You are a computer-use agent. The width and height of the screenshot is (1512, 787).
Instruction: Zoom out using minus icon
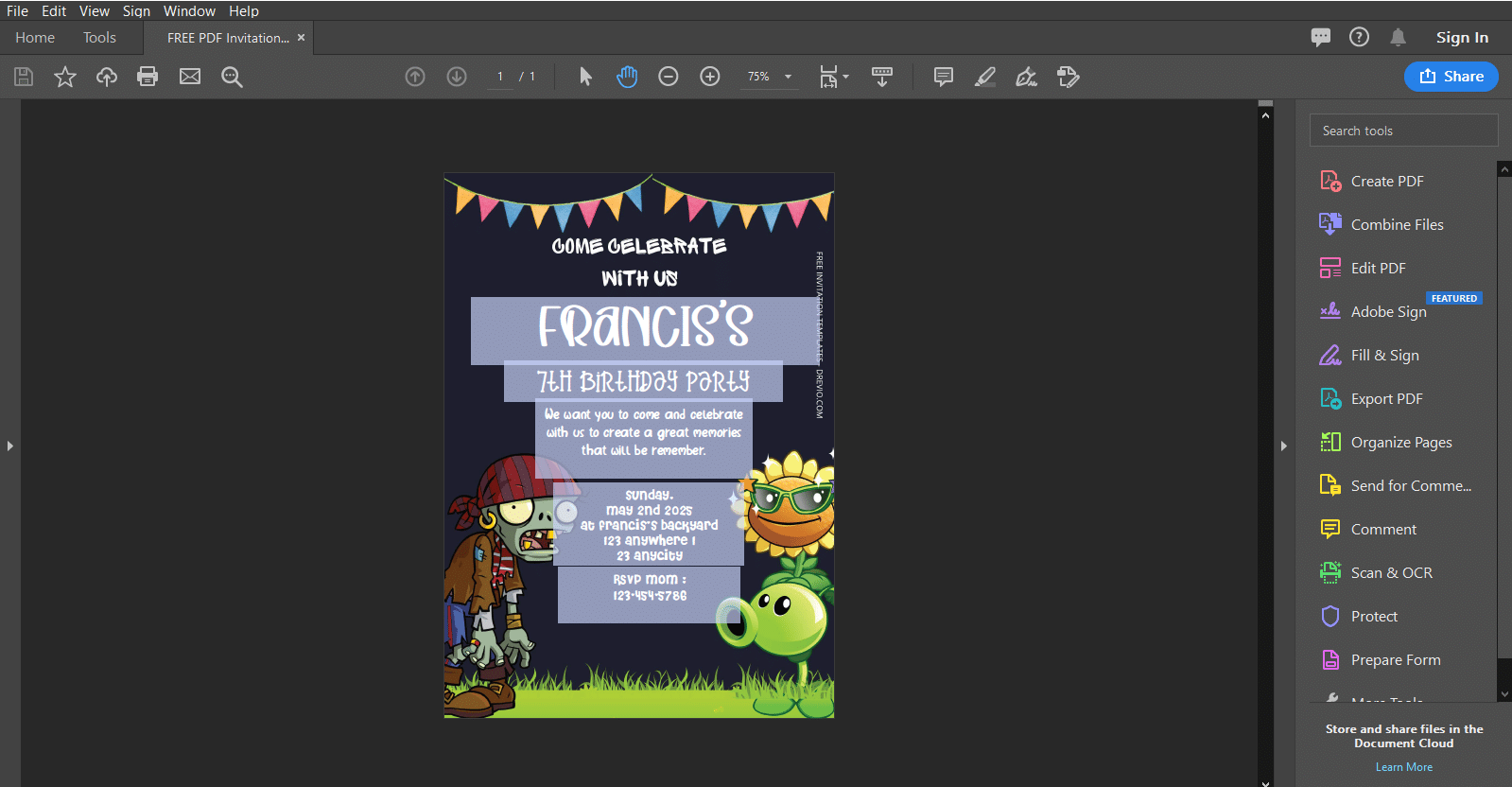669,77
